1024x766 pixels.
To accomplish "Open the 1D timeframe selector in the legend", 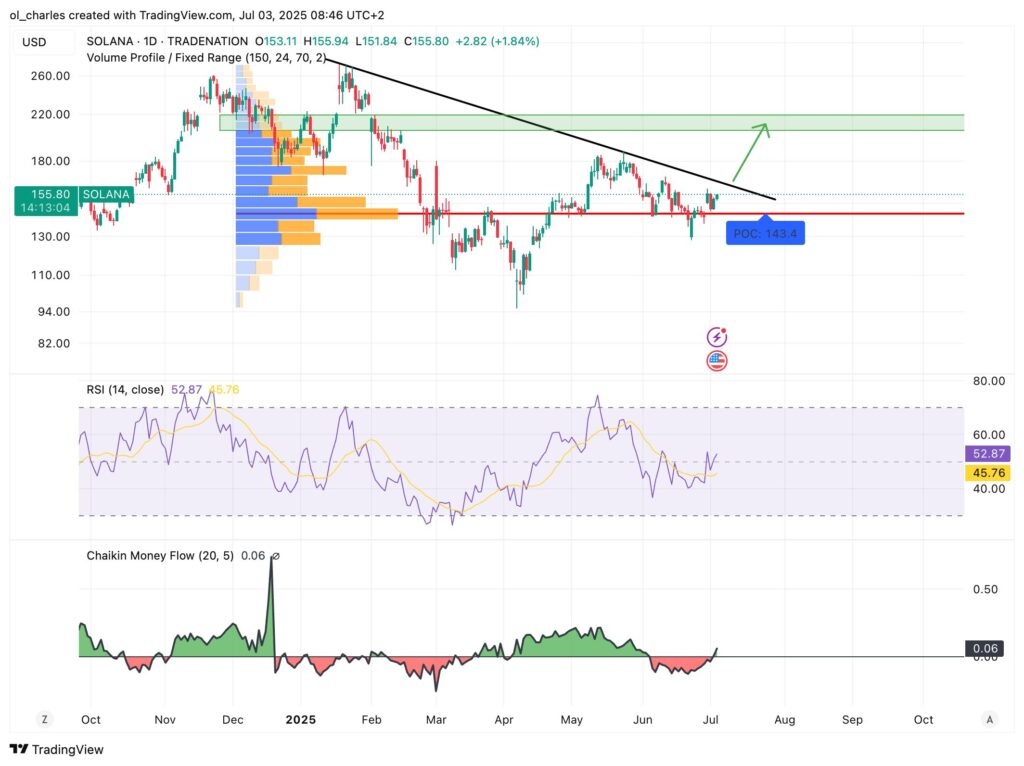I will pos(151,41).
